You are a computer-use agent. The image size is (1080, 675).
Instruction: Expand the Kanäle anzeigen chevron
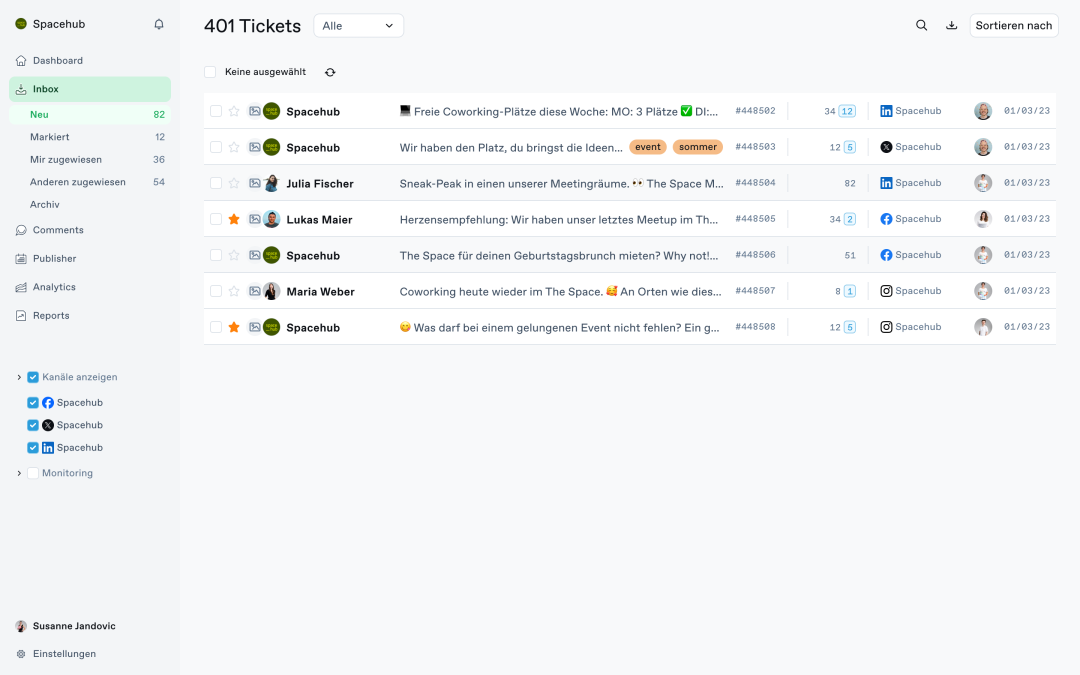(19, 377)
